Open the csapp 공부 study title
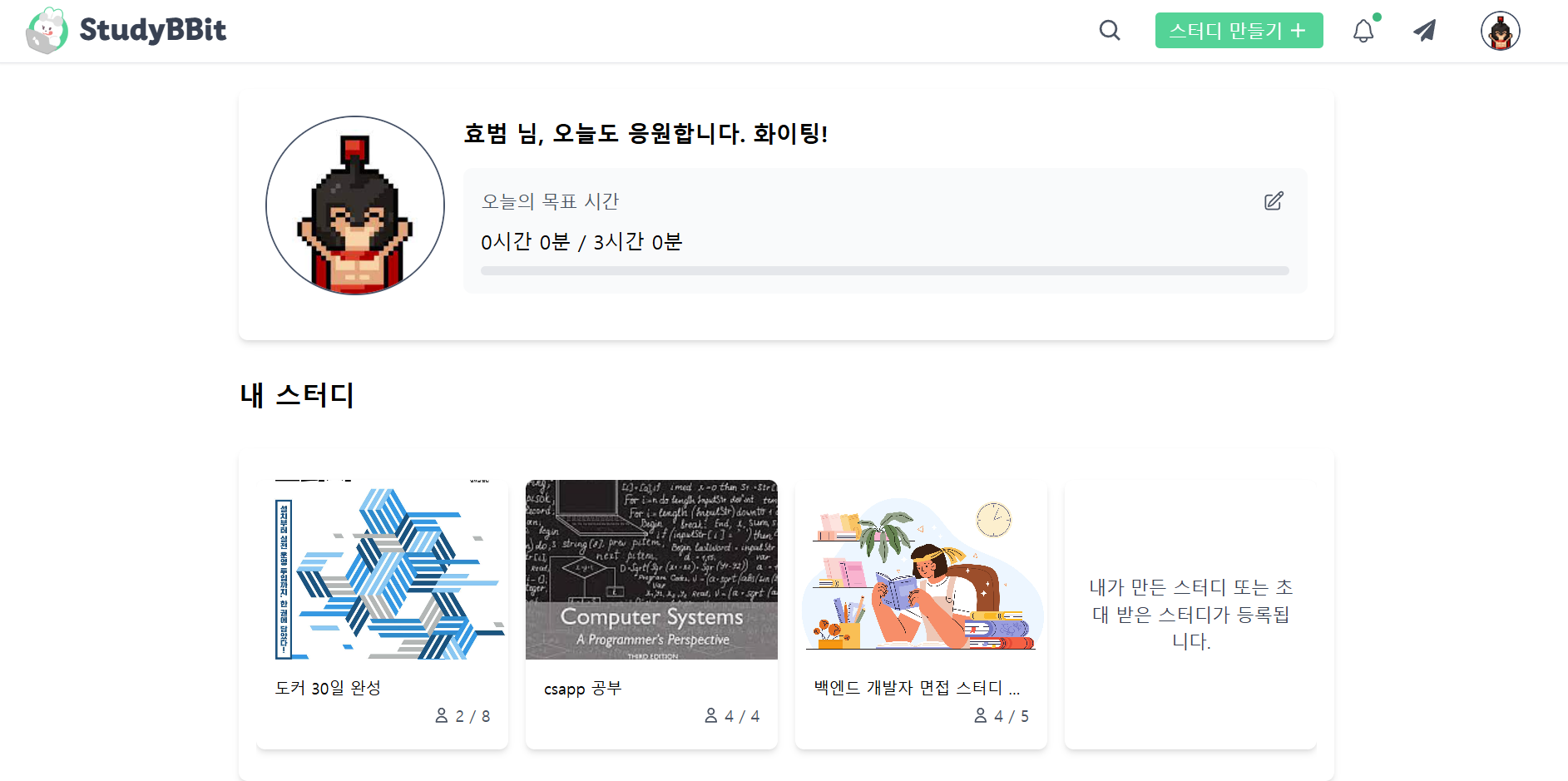1568x781 pixels. coord(582,689)
